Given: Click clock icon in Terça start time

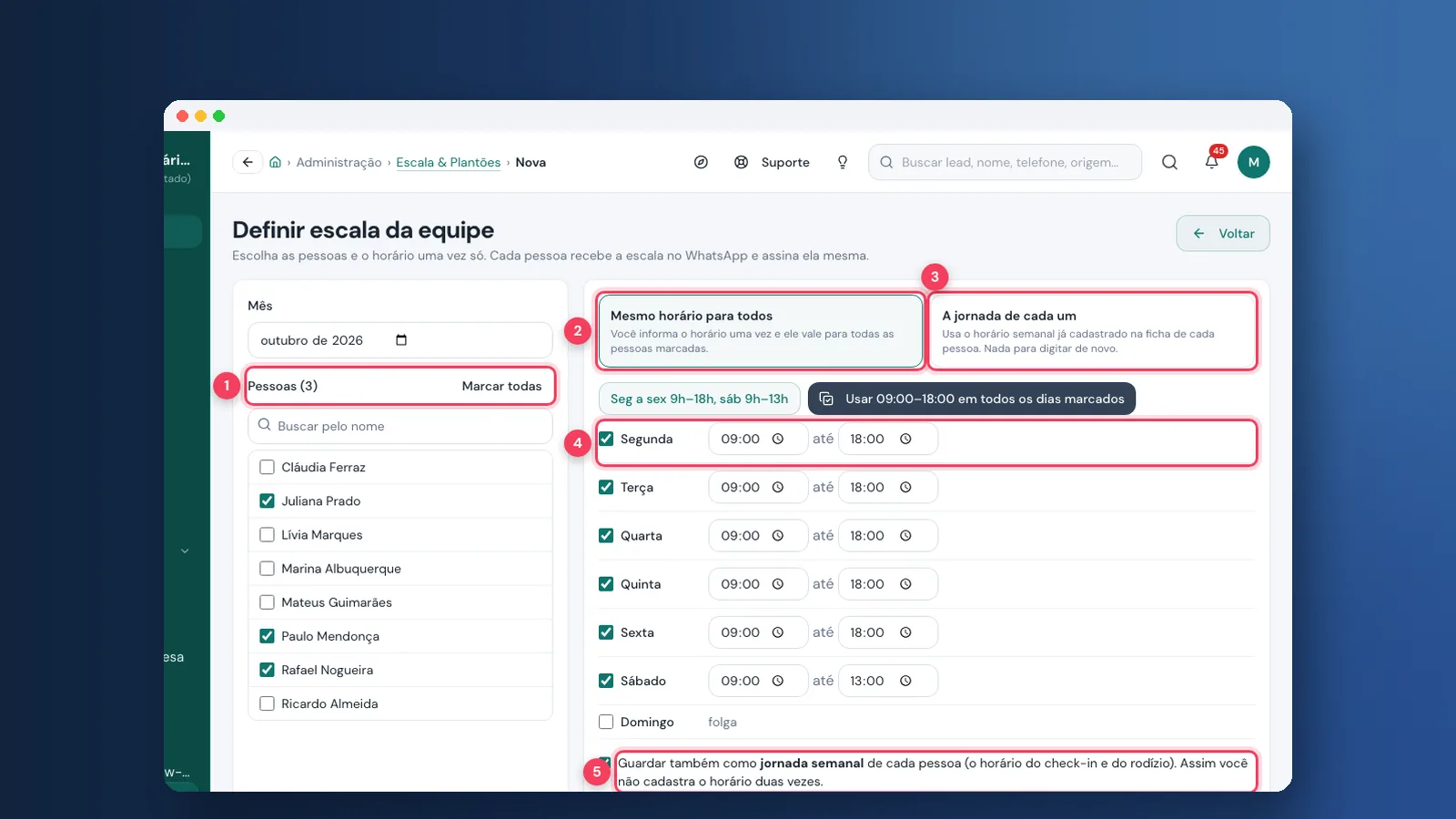Looking at the screenshot, I should click(778, 488).
